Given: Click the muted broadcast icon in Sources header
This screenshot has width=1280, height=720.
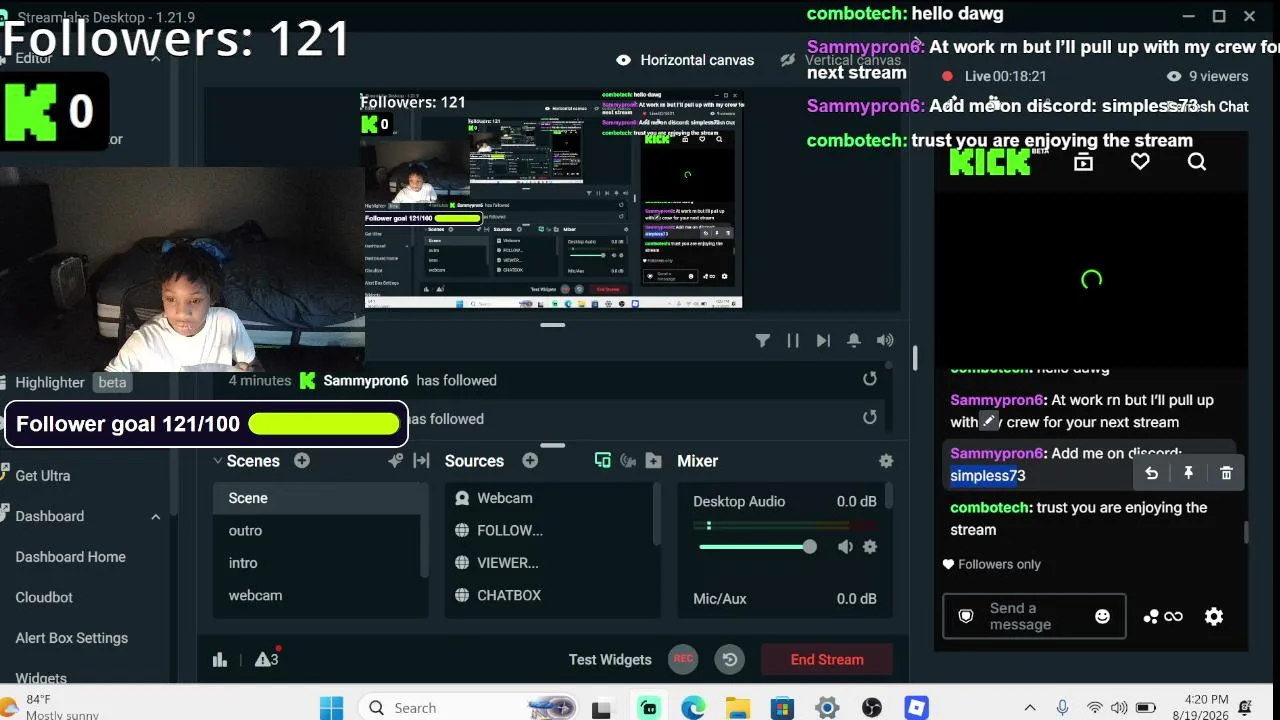Looking at the screenshot, I should pos(628,461).
